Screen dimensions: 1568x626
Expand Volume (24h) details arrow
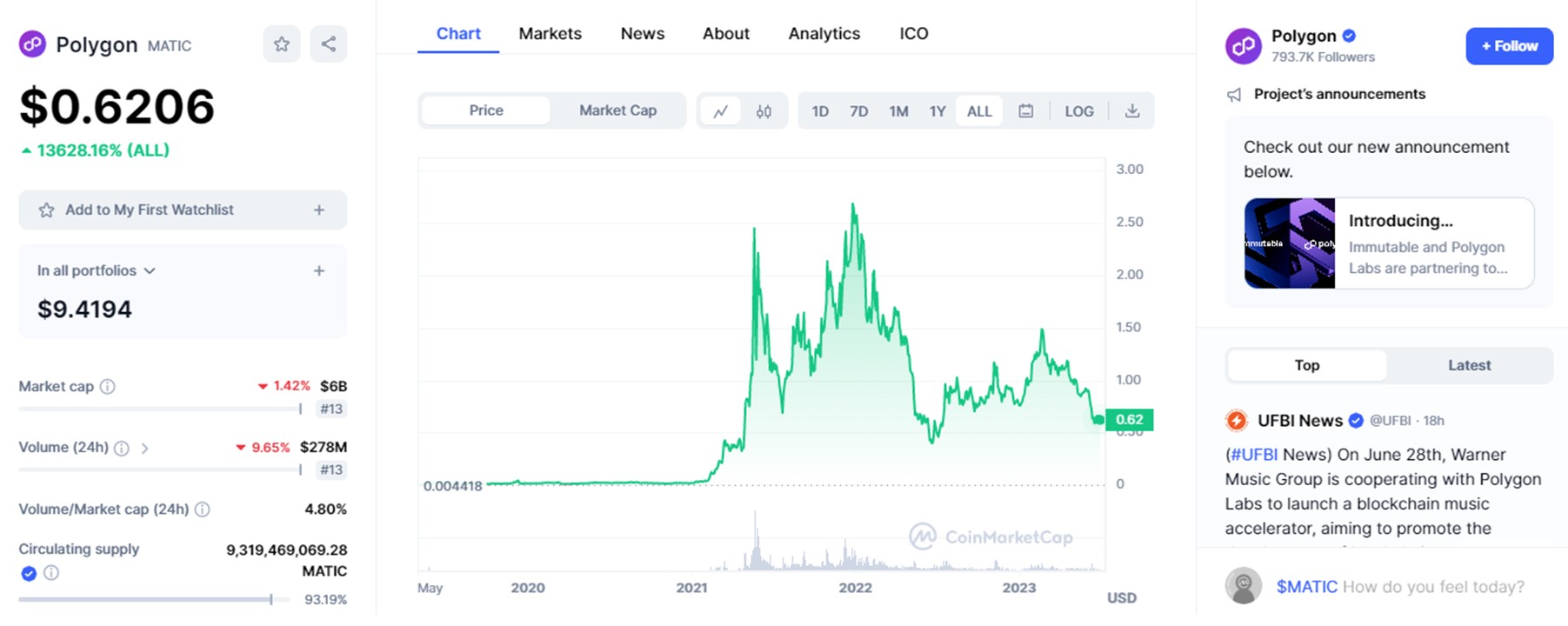[x=145, y=449]
